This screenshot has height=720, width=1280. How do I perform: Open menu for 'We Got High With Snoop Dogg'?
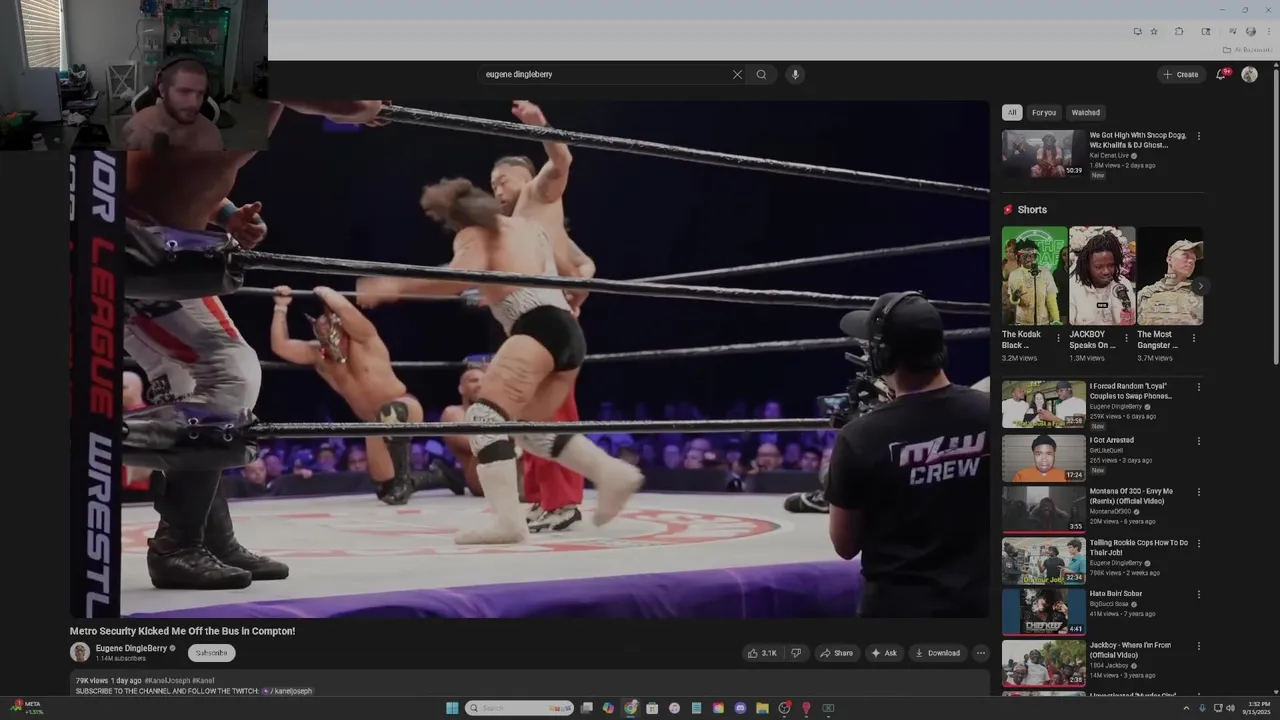(1198, 136)
